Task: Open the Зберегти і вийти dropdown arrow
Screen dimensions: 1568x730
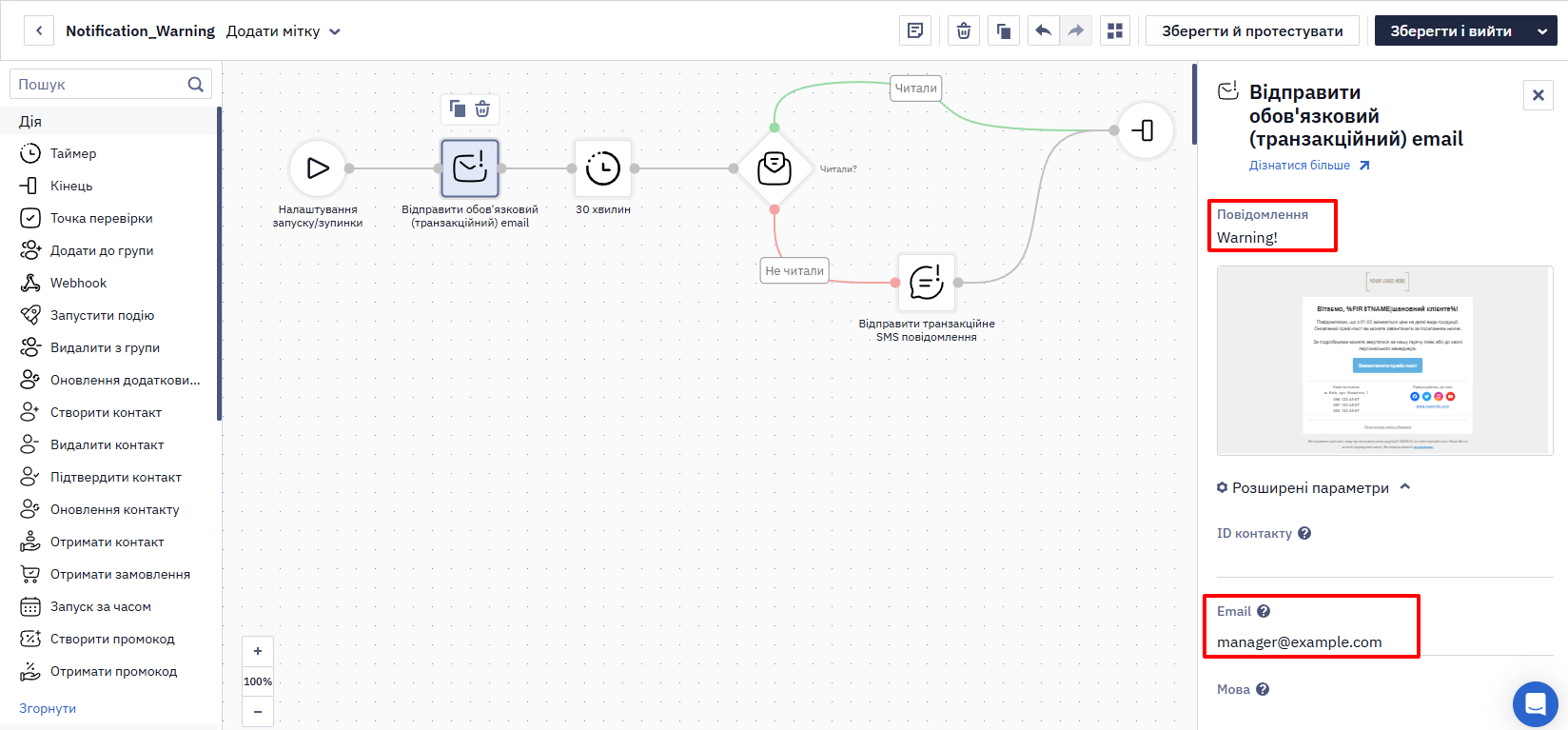Action: pos(1542,31)
